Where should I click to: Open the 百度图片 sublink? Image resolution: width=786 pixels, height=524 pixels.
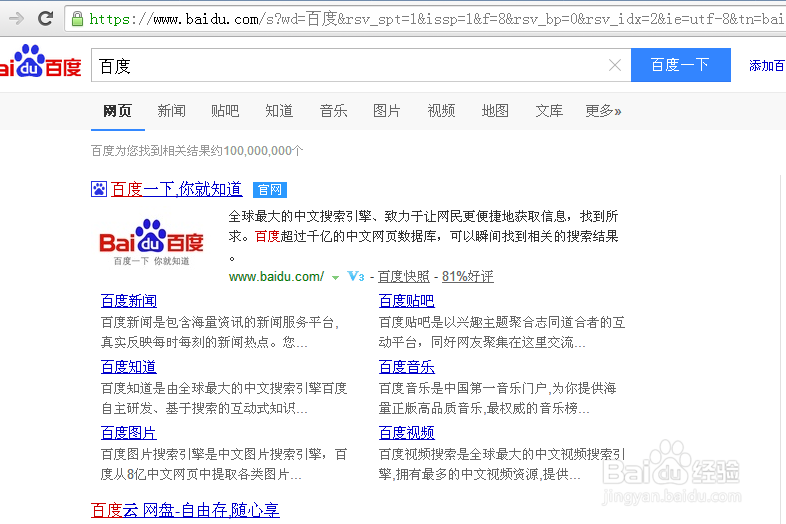pyautogui.click(x=129, y=433)
